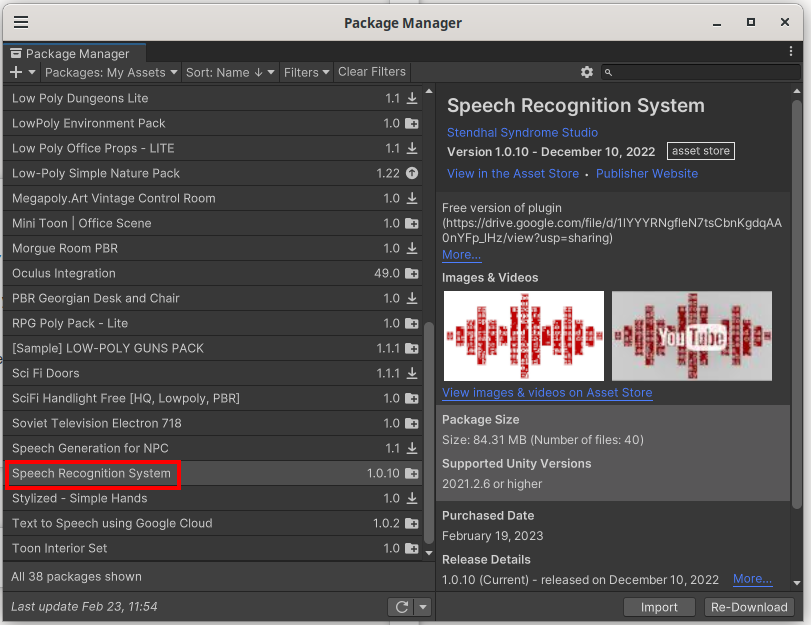Open the three-dot panel options menu
This screenshot has height=625, width=811.
pos(791,52)
